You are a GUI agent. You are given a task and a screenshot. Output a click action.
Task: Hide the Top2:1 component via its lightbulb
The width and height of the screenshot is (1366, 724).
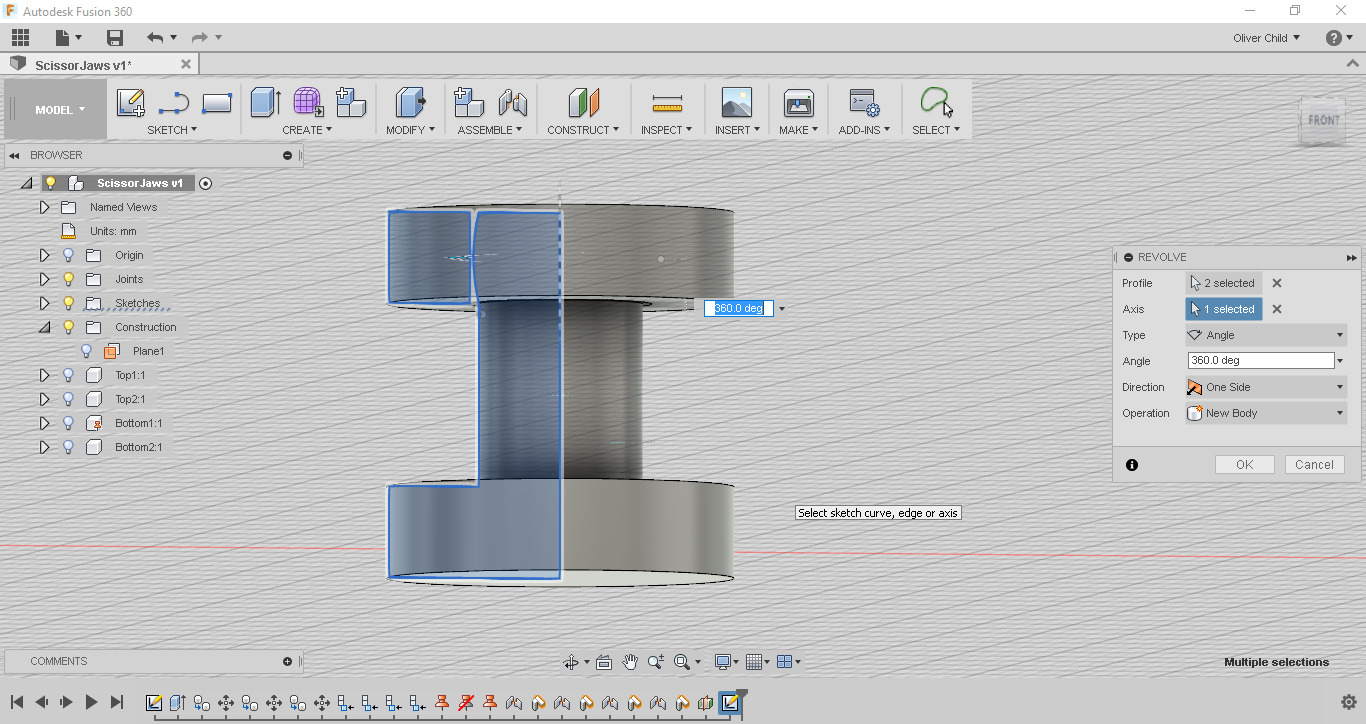[69, 399]
